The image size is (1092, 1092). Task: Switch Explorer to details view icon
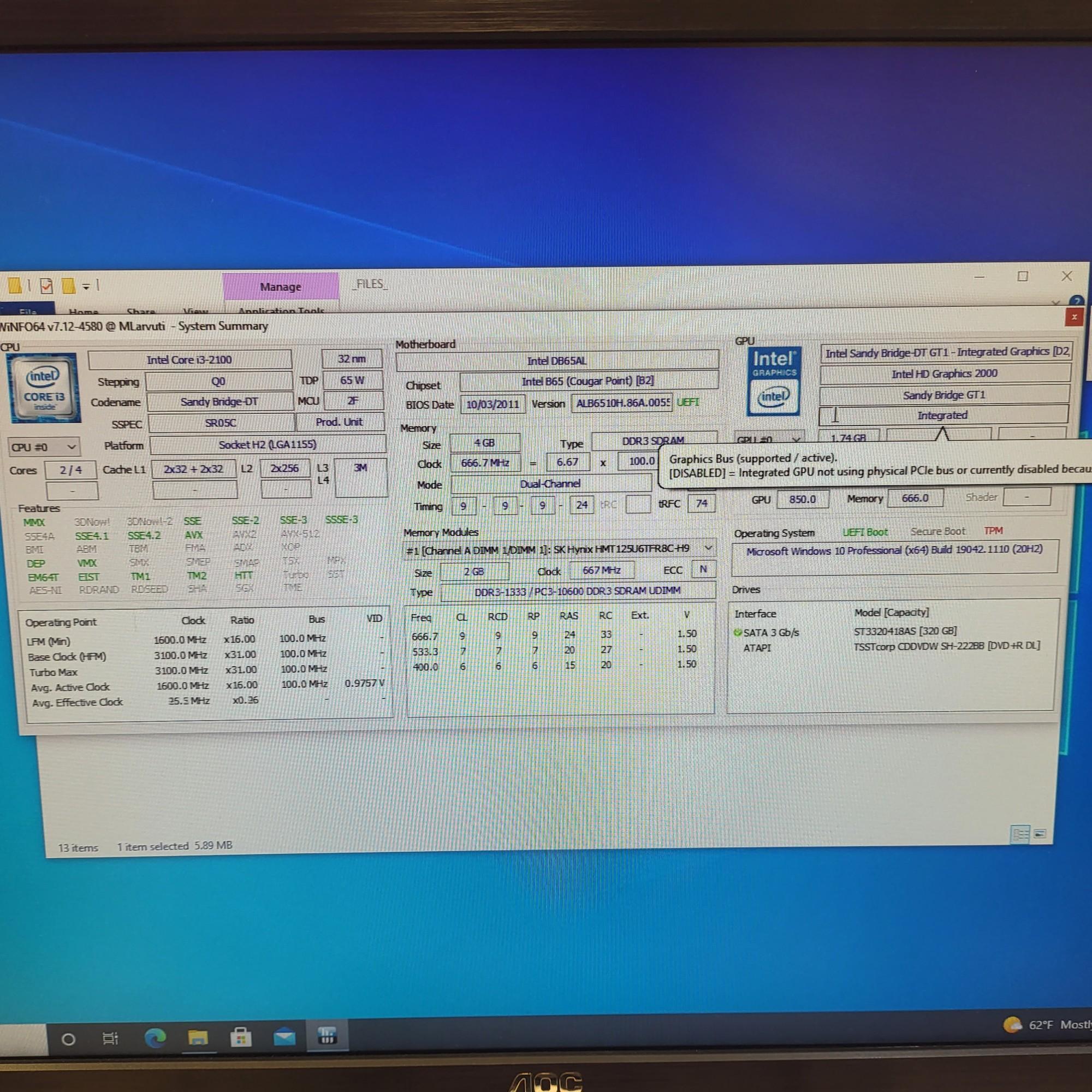(x=1019, y=834)
